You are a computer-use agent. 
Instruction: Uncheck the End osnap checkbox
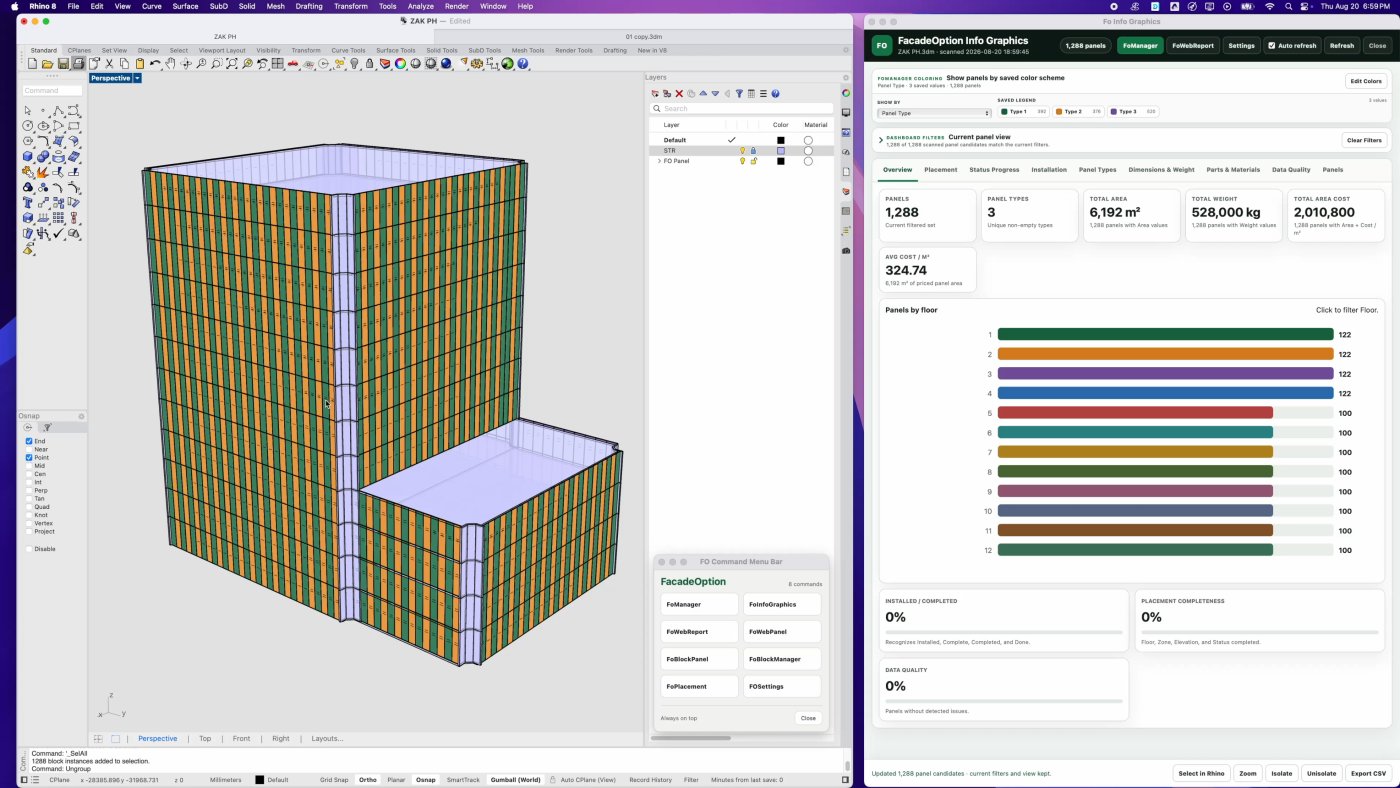(29, 441)
